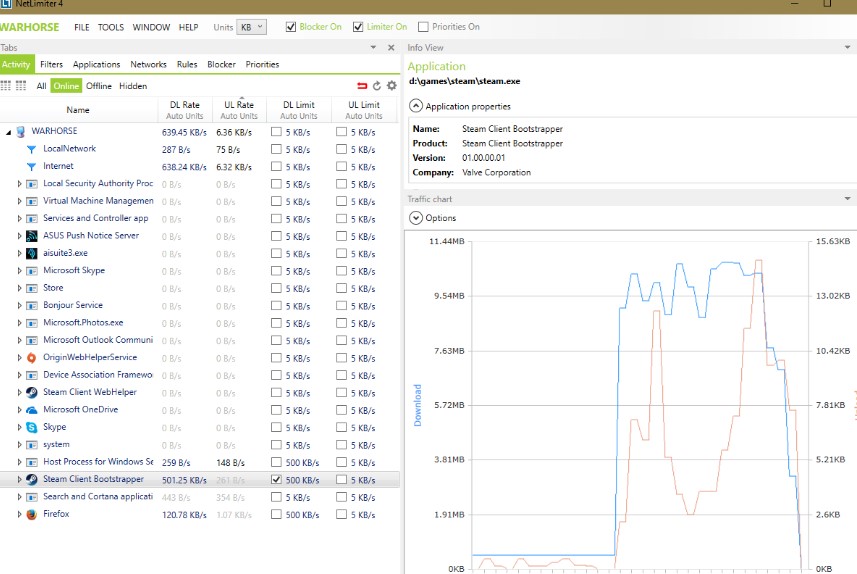The width and height of the screenshot is (857, 574).
Task: Switch to the Blocker tab
Action: [x=221, y=65]
